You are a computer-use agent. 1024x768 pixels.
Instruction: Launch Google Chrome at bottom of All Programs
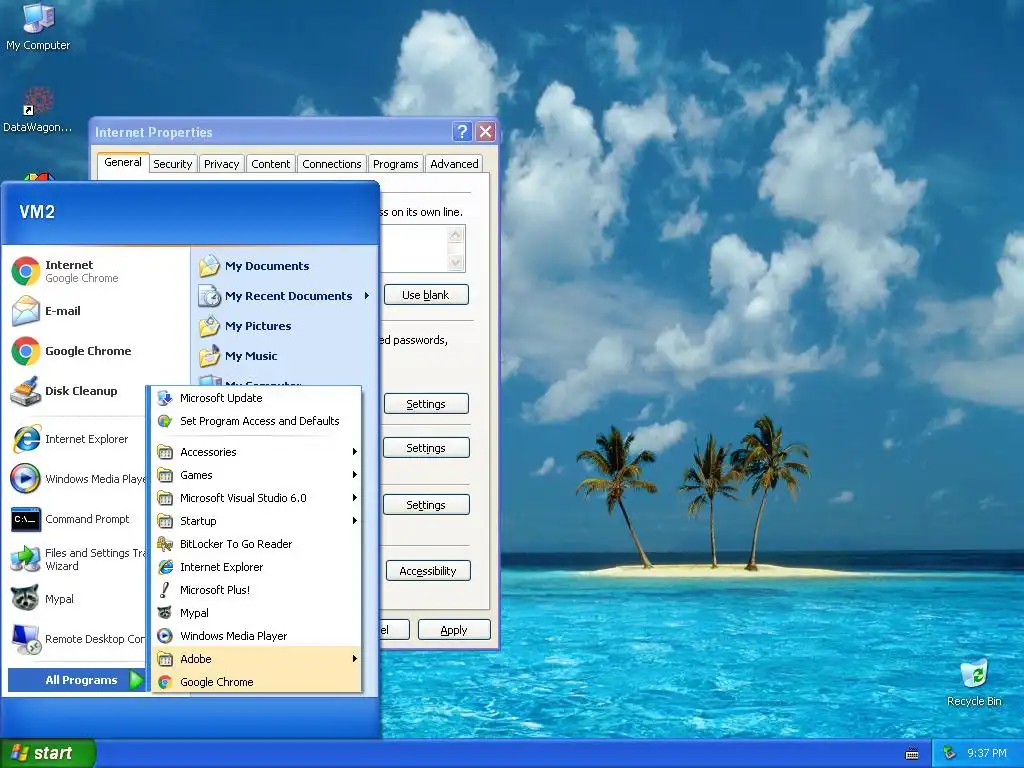click(257, 682)
